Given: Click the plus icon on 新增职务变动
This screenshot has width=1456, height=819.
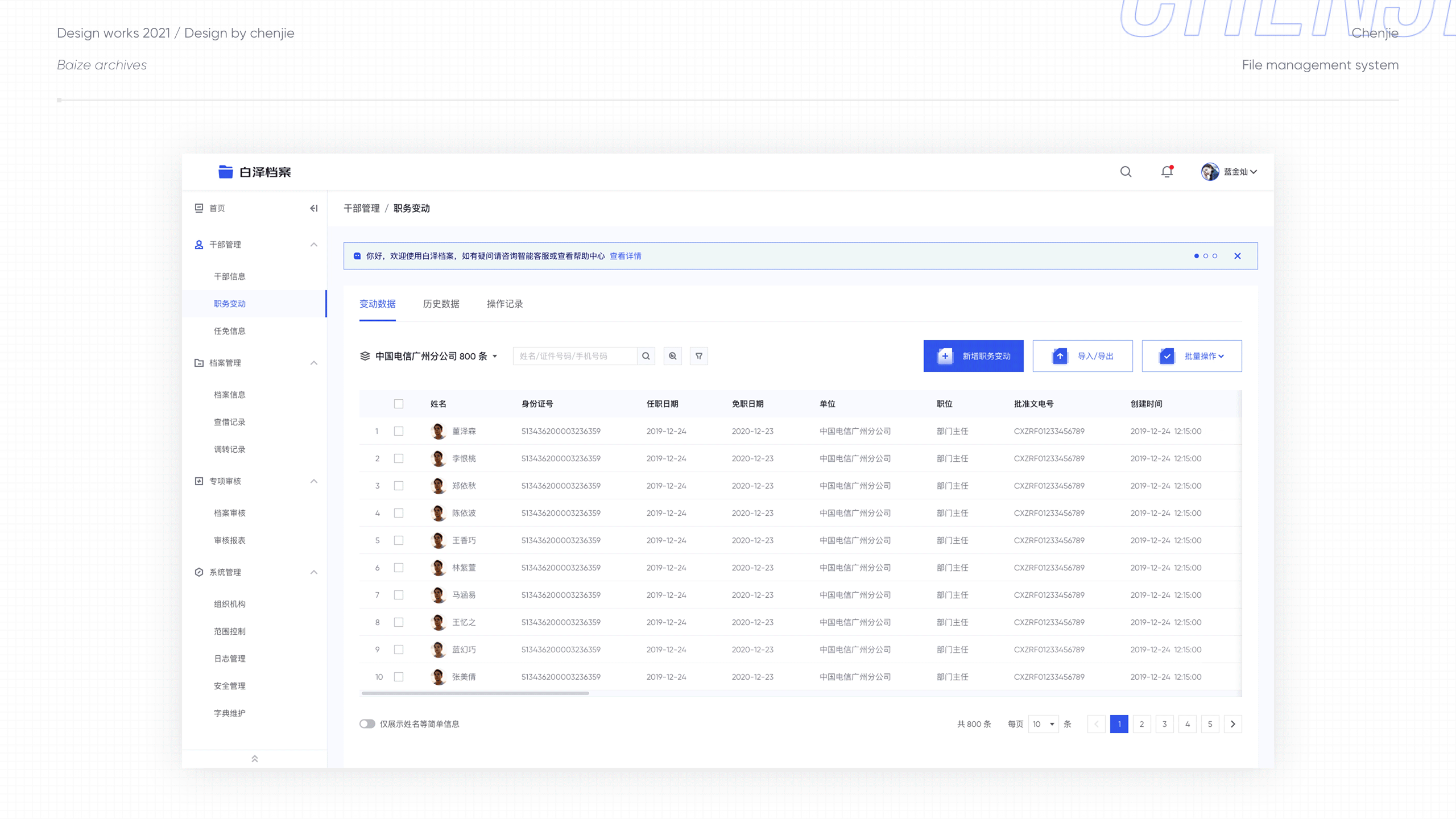Looking at the screenshot, I should click(x=945, y=356).
